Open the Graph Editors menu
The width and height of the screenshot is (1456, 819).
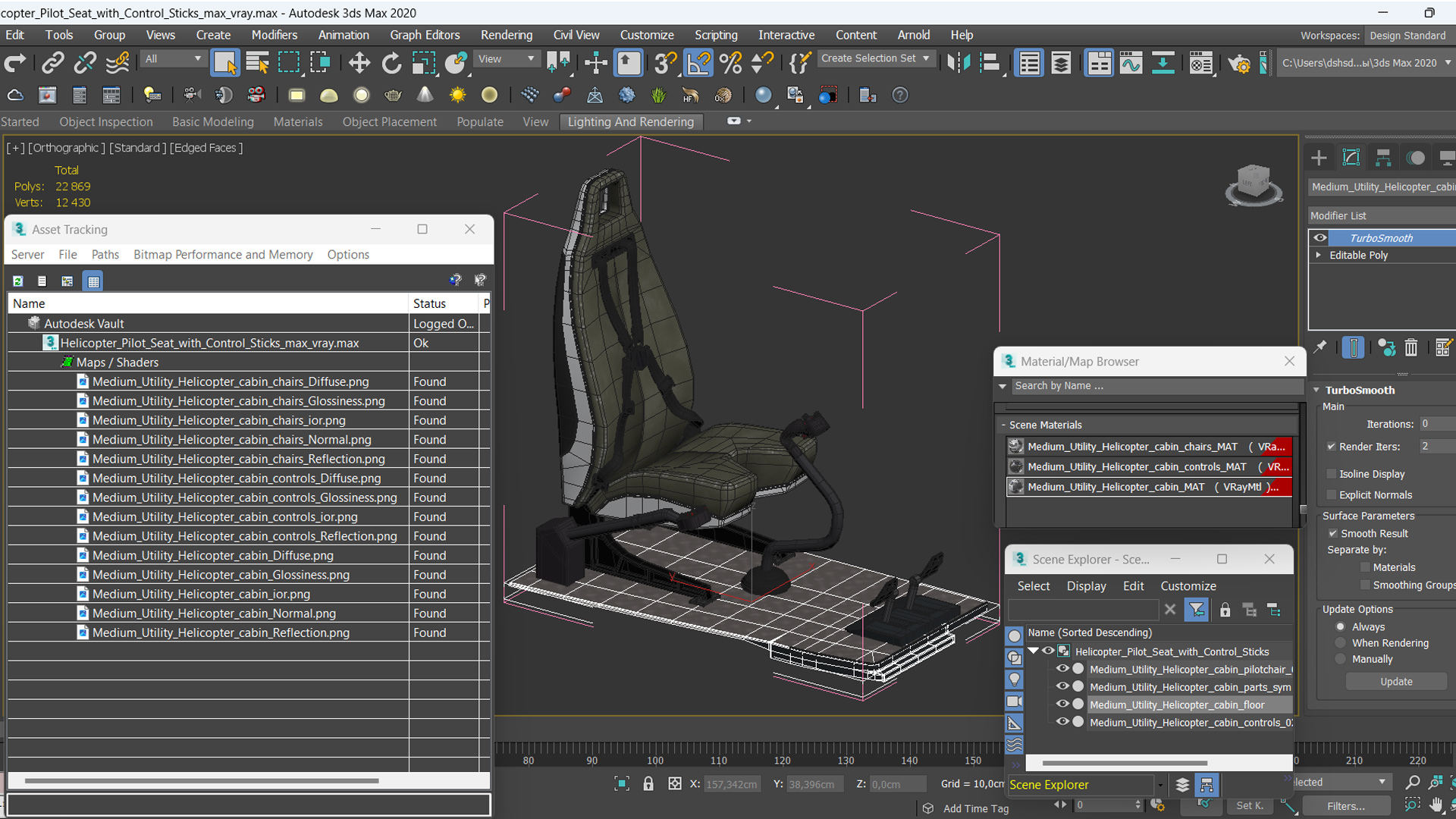pos(425,35)
